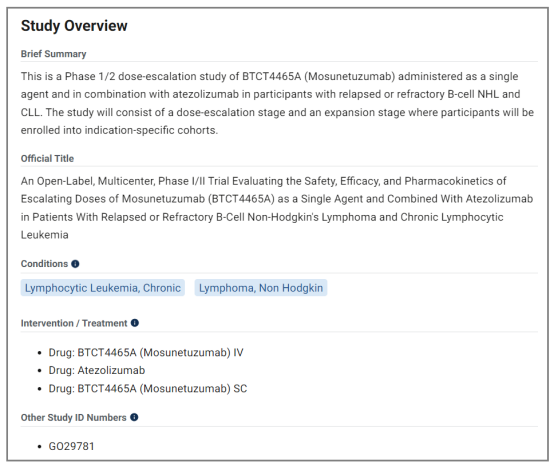Open the Lymphocytic Leukemia, Chronic condition tag

[x=102, y=288]
